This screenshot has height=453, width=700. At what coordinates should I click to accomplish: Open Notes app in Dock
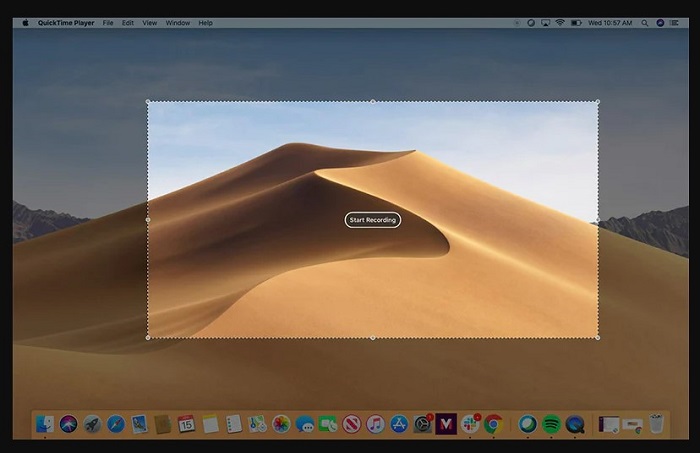210,424
